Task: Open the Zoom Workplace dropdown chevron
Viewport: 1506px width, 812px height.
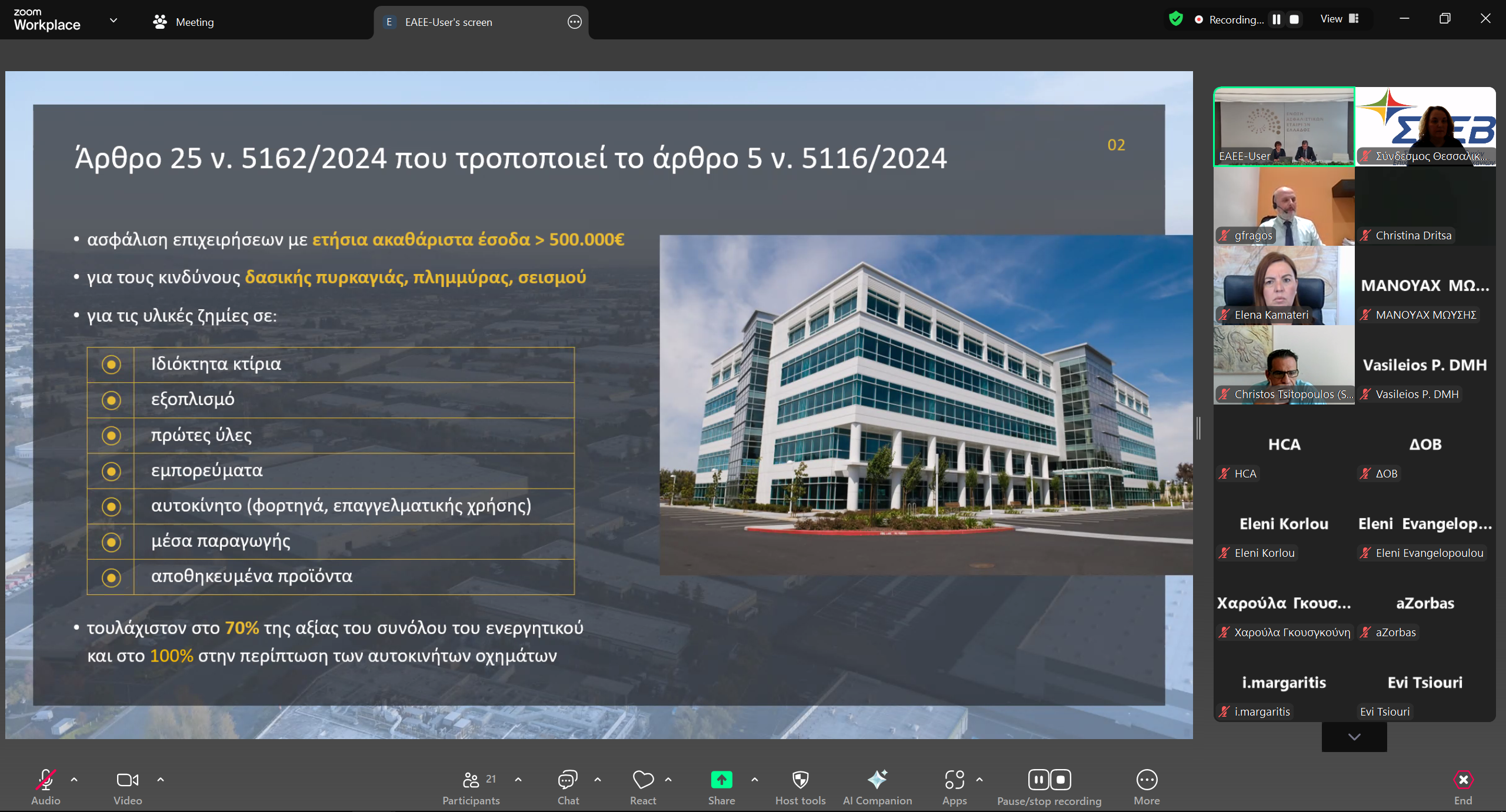Action: pyautogui.click(x=114, y=21)
